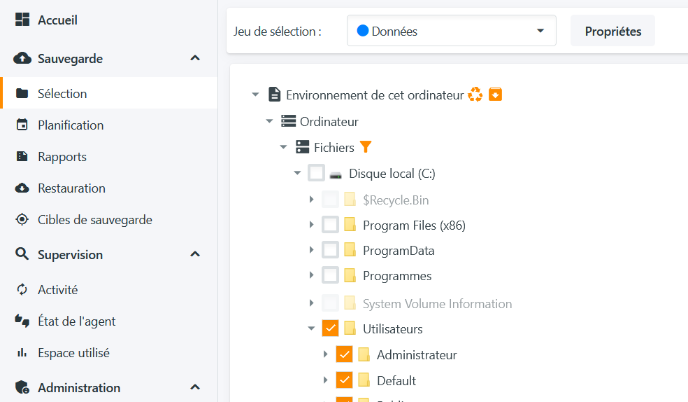Click the Sauvegarde cloud upload icon
688x402 pixels.
point(22,58)
